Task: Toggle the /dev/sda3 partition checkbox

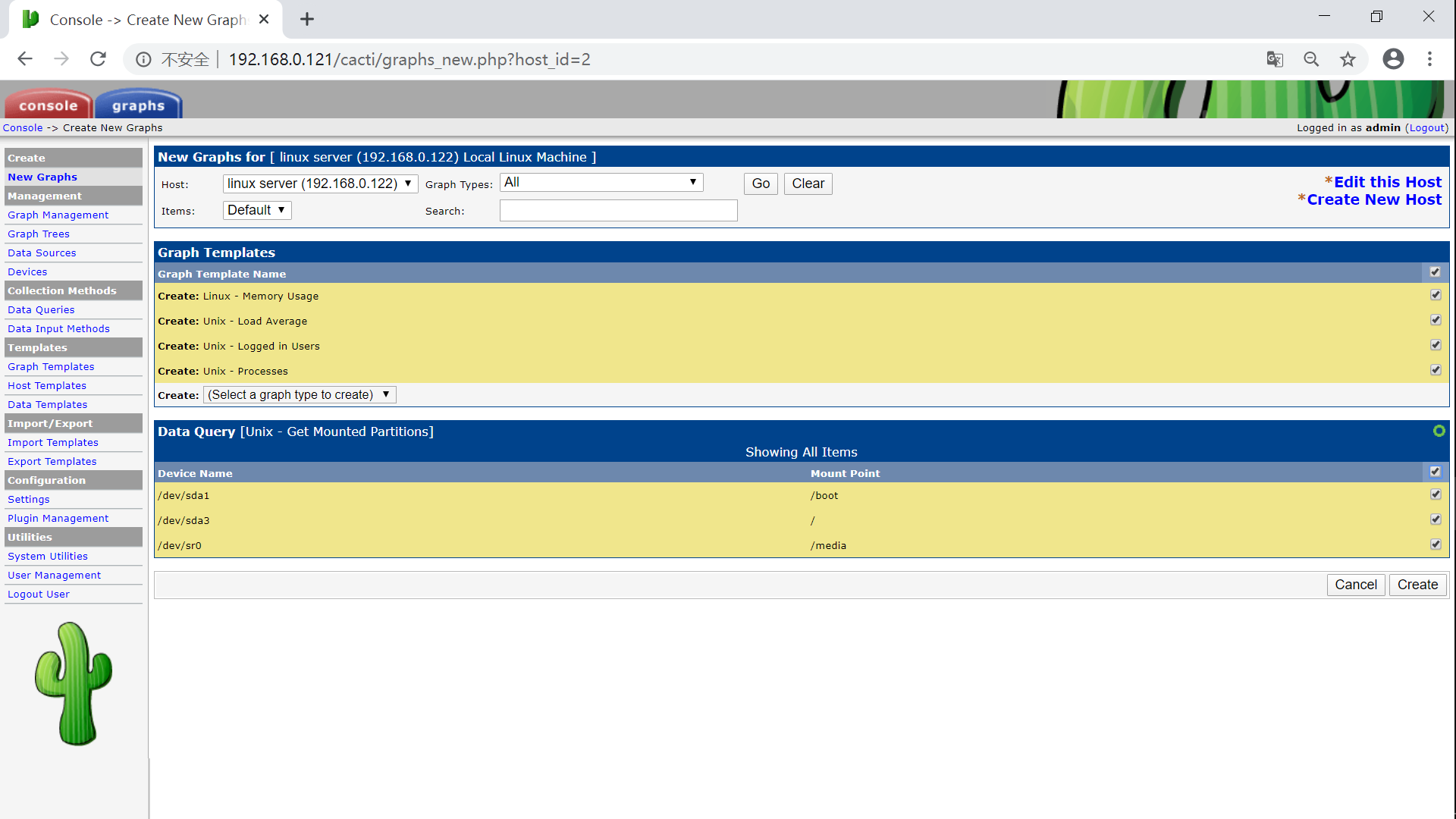Action: coord(1435,519)
